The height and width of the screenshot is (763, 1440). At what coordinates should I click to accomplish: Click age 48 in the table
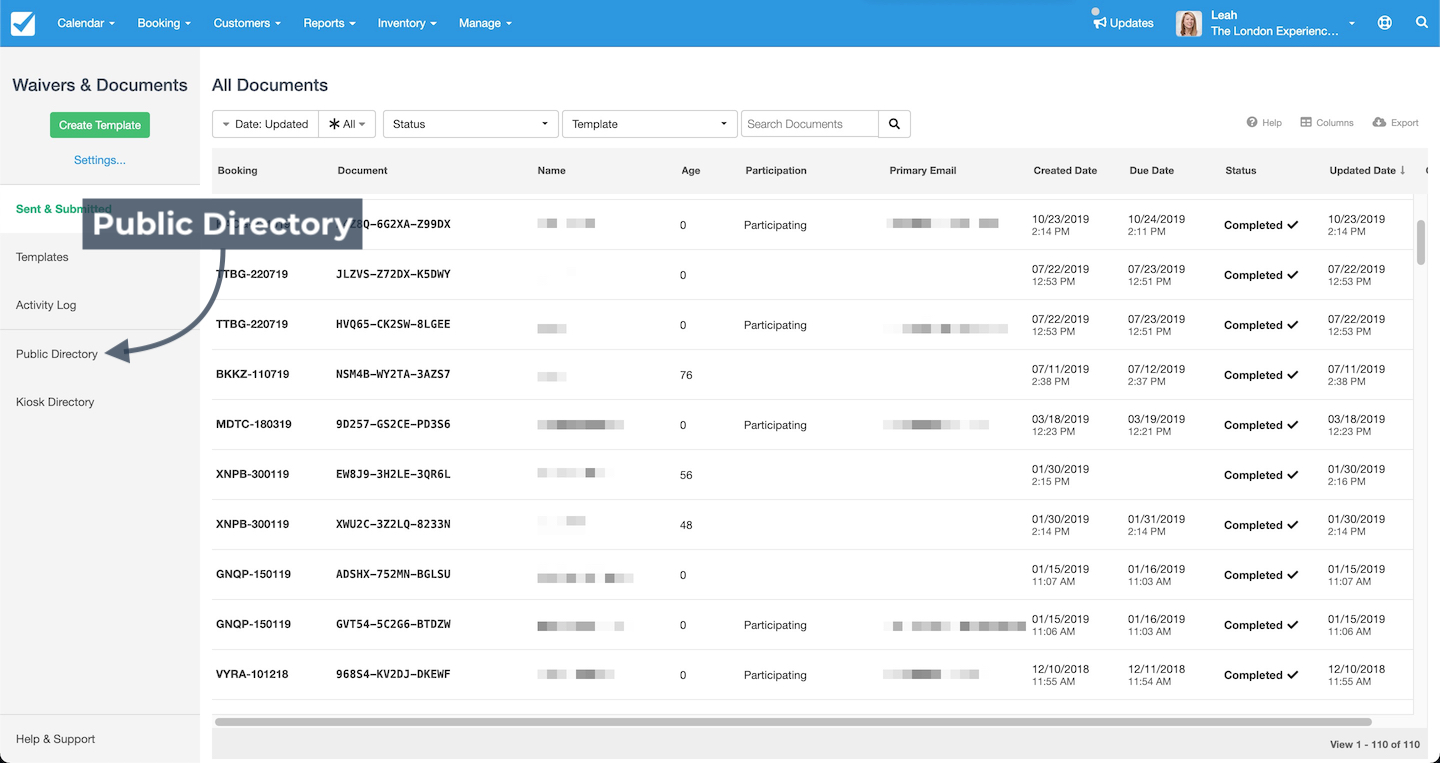[x=686, y=525]
